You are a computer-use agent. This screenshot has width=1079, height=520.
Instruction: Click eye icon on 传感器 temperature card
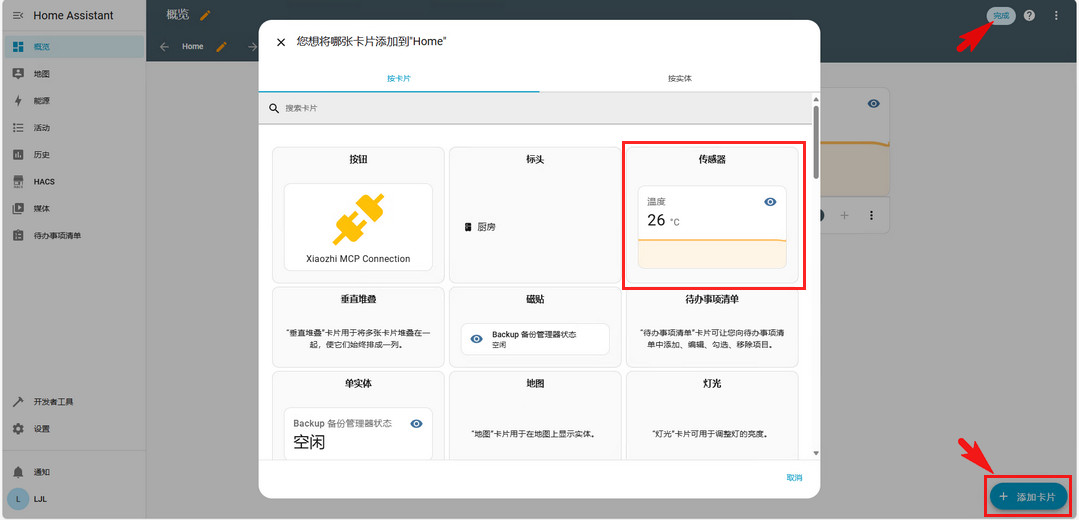click(770, 202)
